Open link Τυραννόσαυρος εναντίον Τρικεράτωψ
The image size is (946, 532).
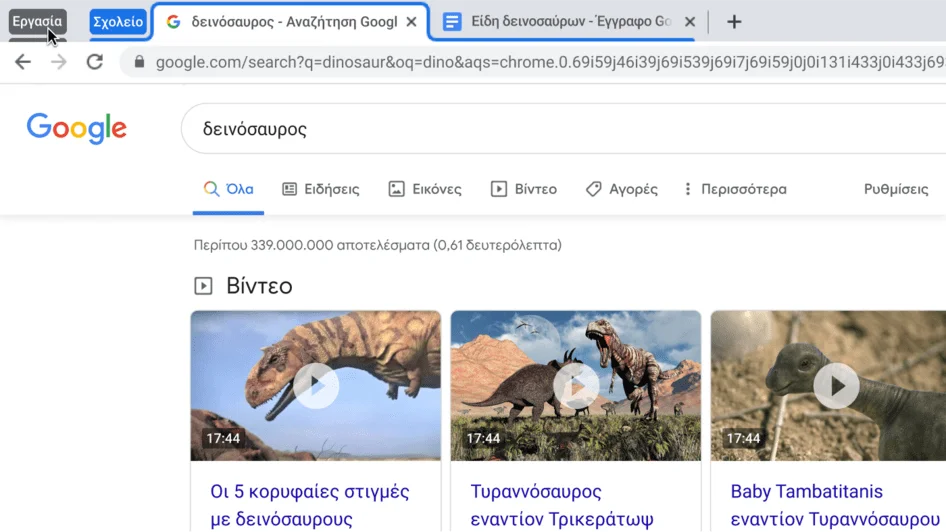coord(562,505)
